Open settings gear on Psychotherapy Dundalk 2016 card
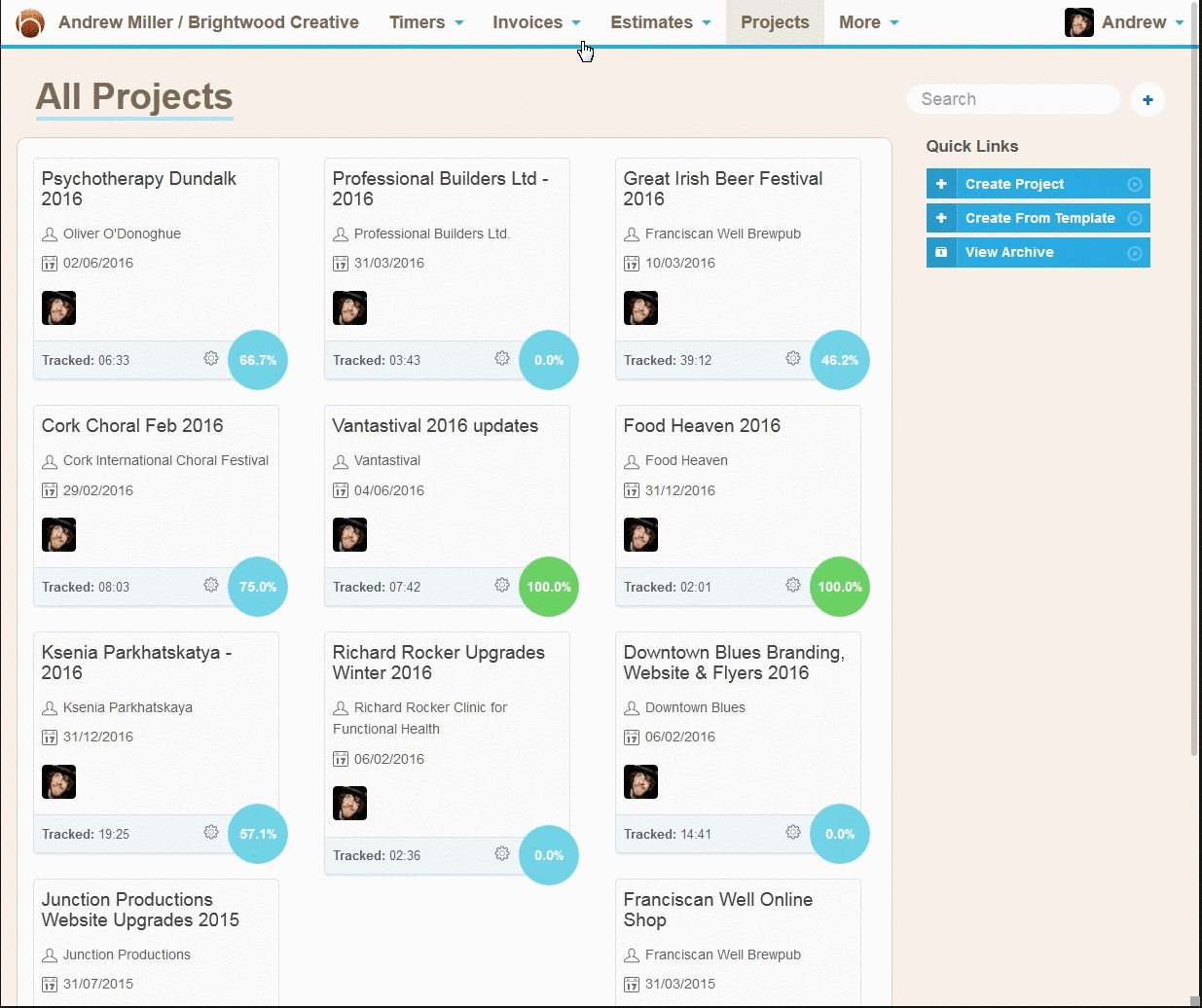This screenshot has height=1008, width=1202. [x=211, y=358]
